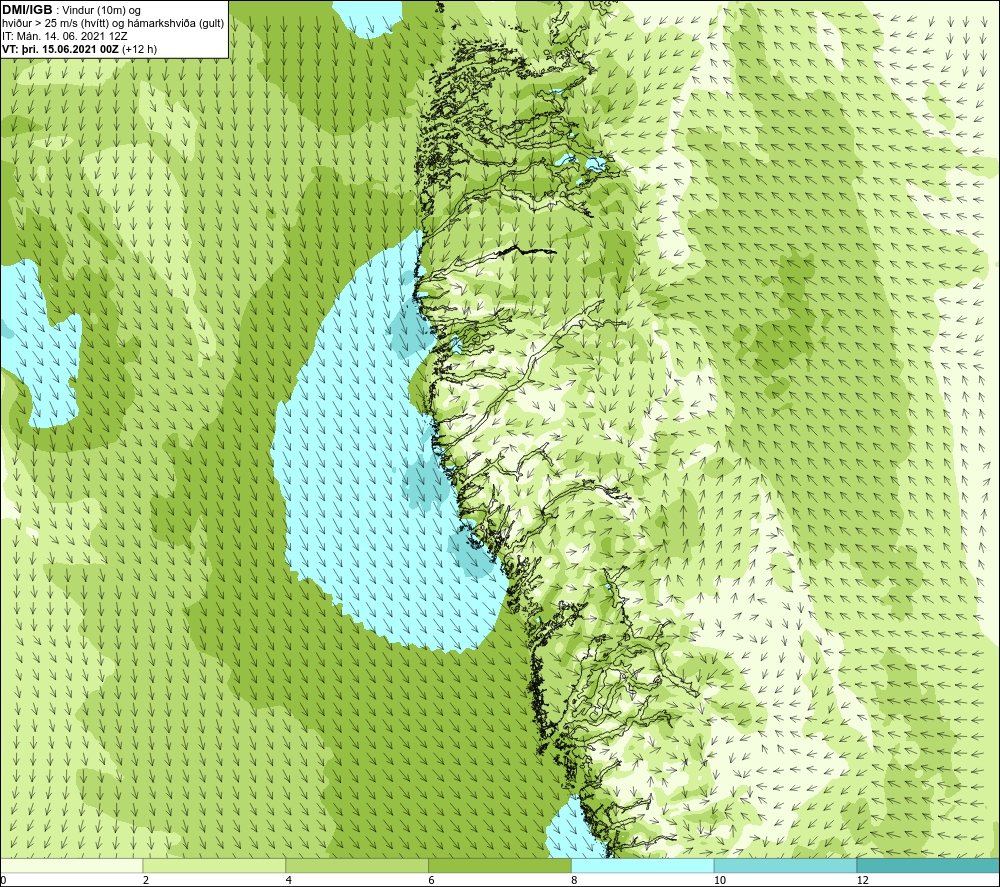Viewport: 1000px width, 887px height.
Task: Click the legend scale label 6
Action: pyautogui.click(x=432, y=880)
